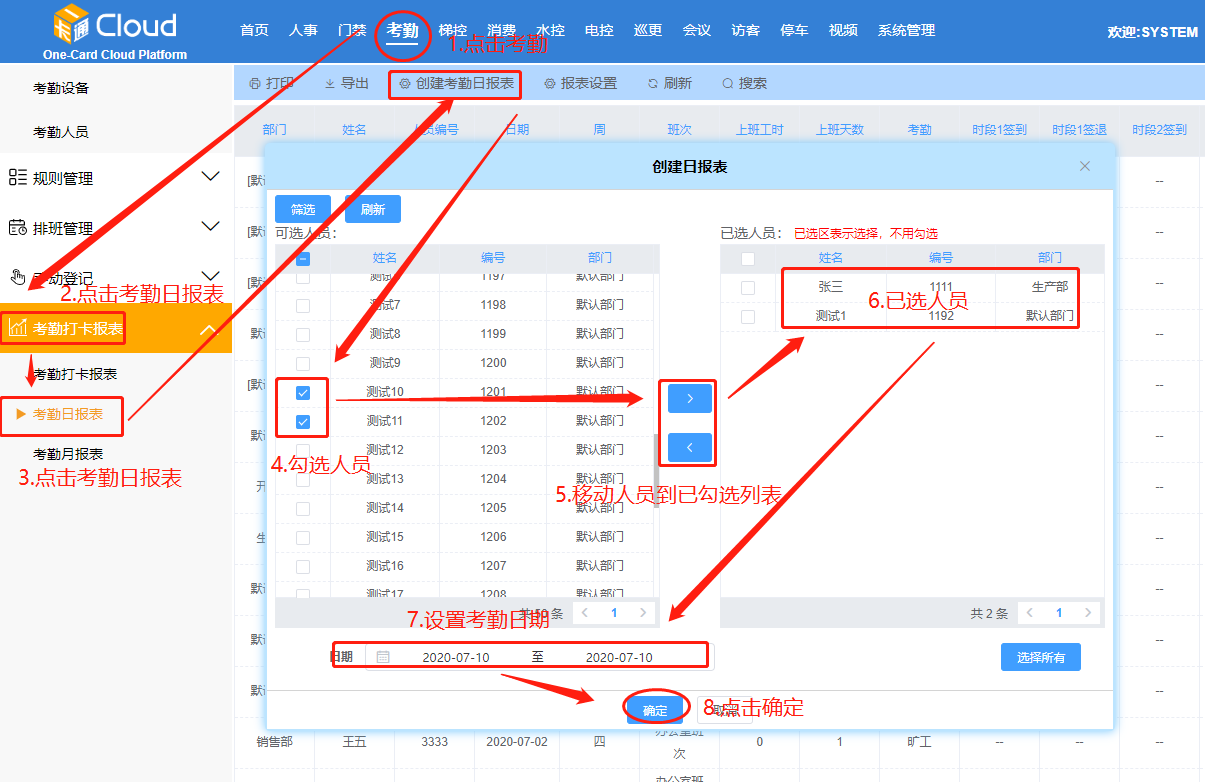Click the search (搜索) toolbar icon
Screen dimensions: 1205x782
(x=727, y=84)
